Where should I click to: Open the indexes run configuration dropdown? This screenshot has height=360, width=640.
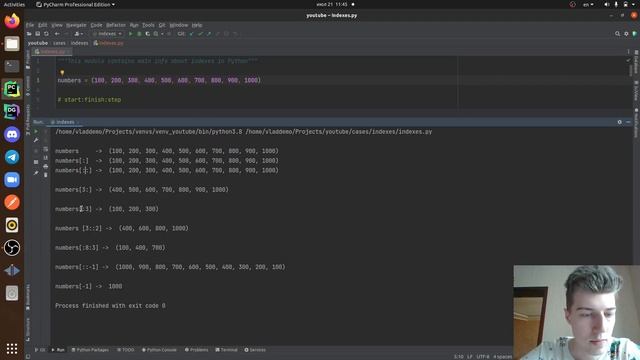coord(107,34)
